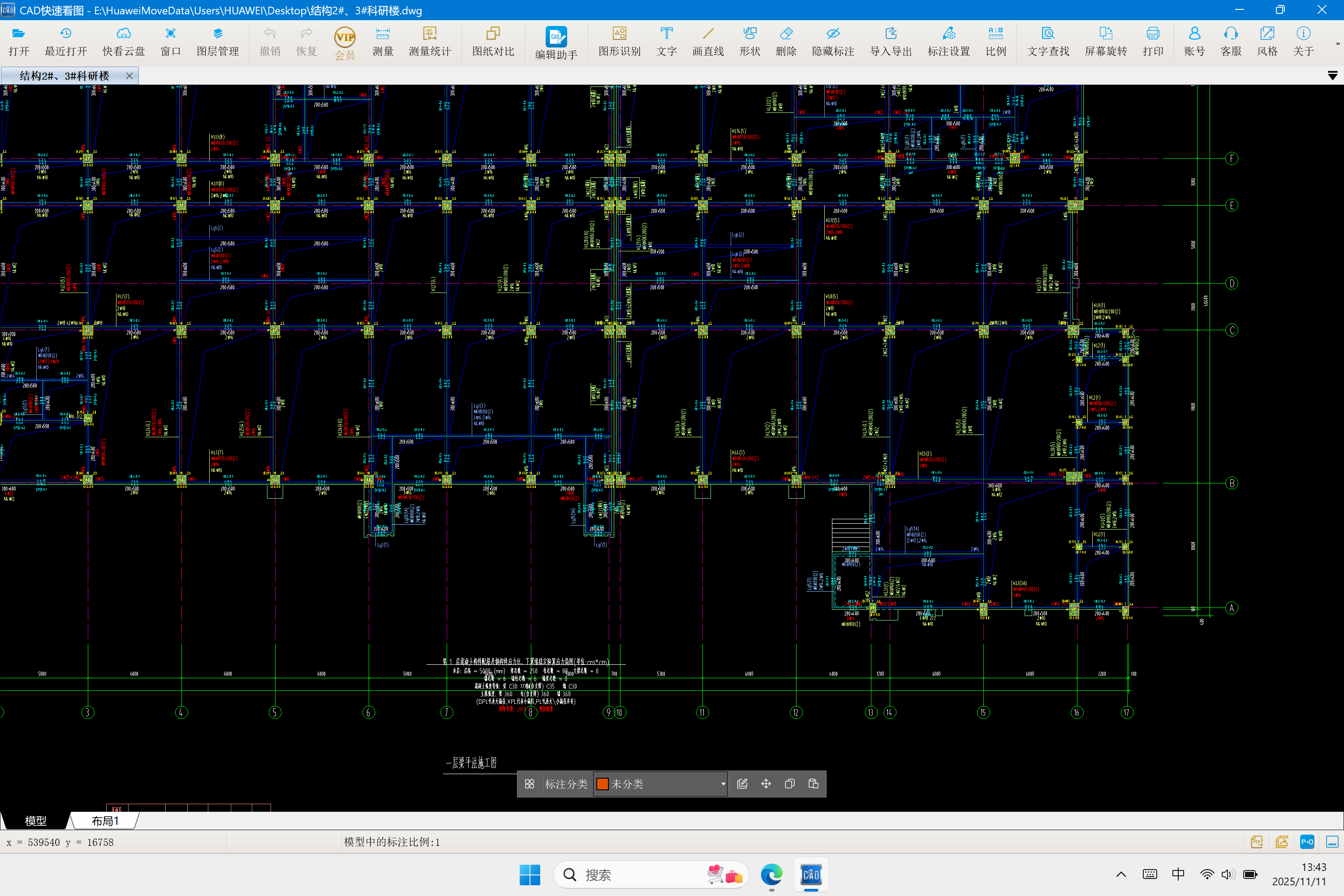Select the 测量 measure tool
Screen dimensions: 1344x896
(x=382, y=41)
